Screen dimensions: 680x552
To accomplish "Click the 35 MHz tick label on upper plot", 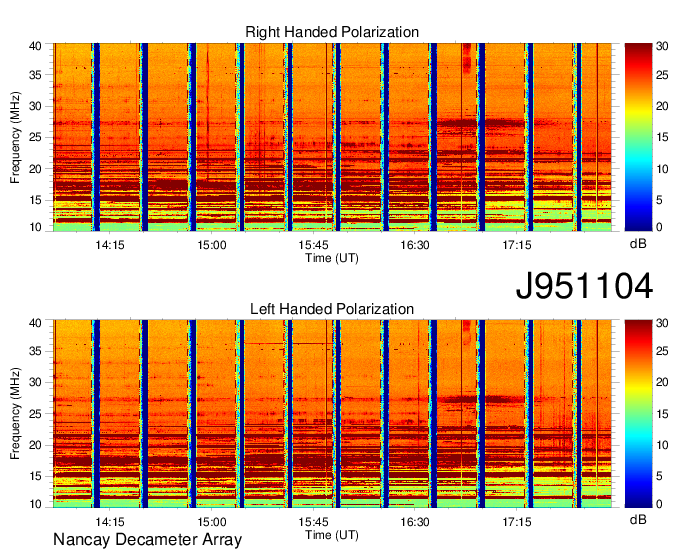I will 36,75.
